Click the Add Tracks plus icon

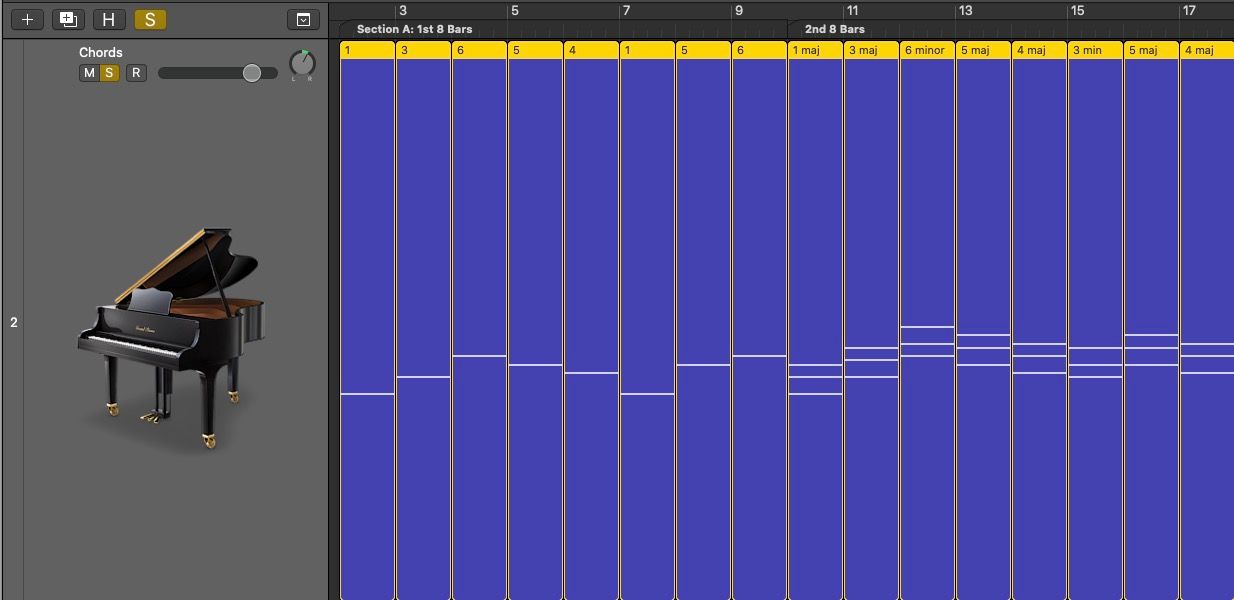[26, 19]
